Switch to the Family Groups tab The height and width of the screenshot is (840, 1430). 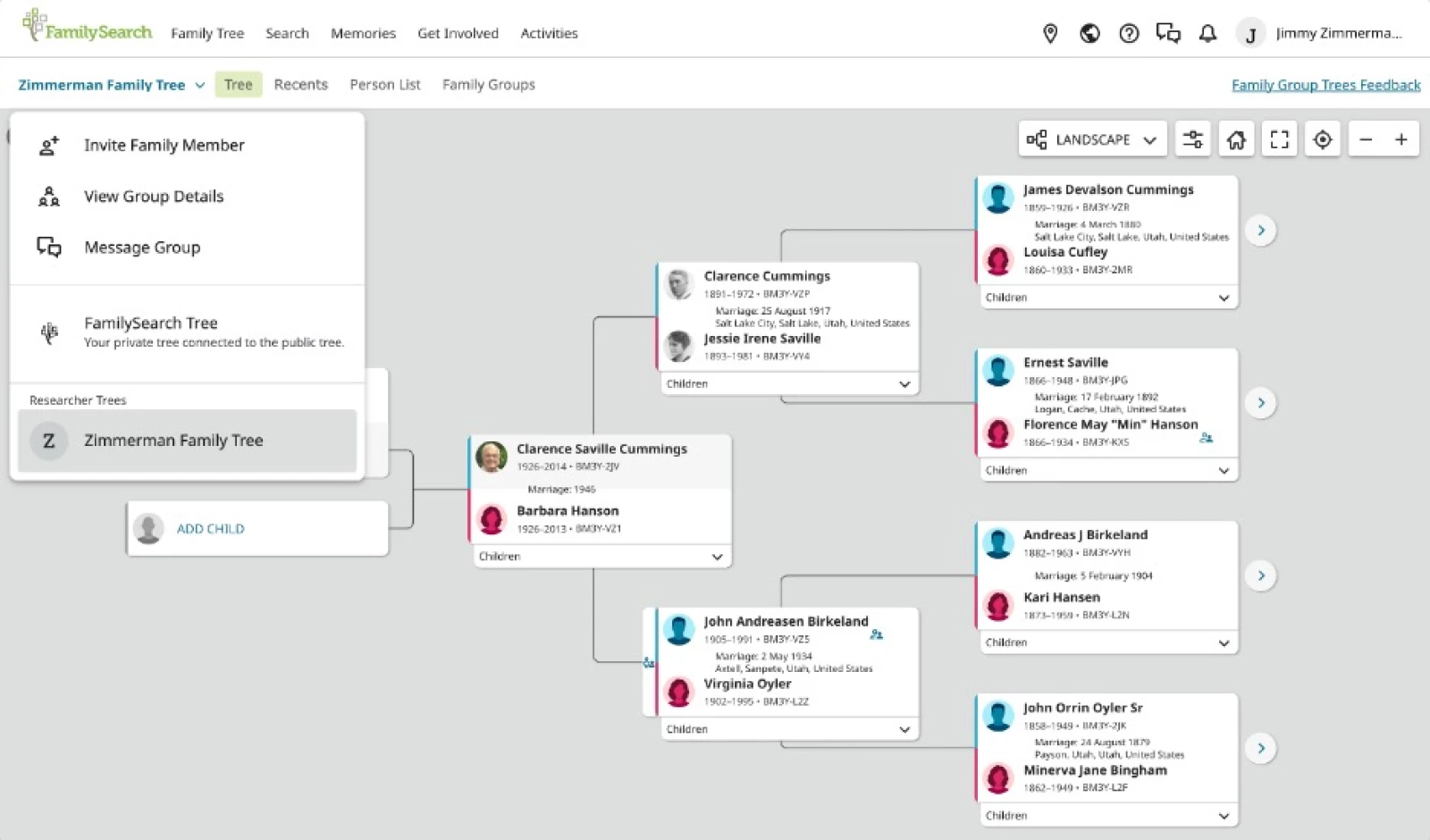pos(488,85)
